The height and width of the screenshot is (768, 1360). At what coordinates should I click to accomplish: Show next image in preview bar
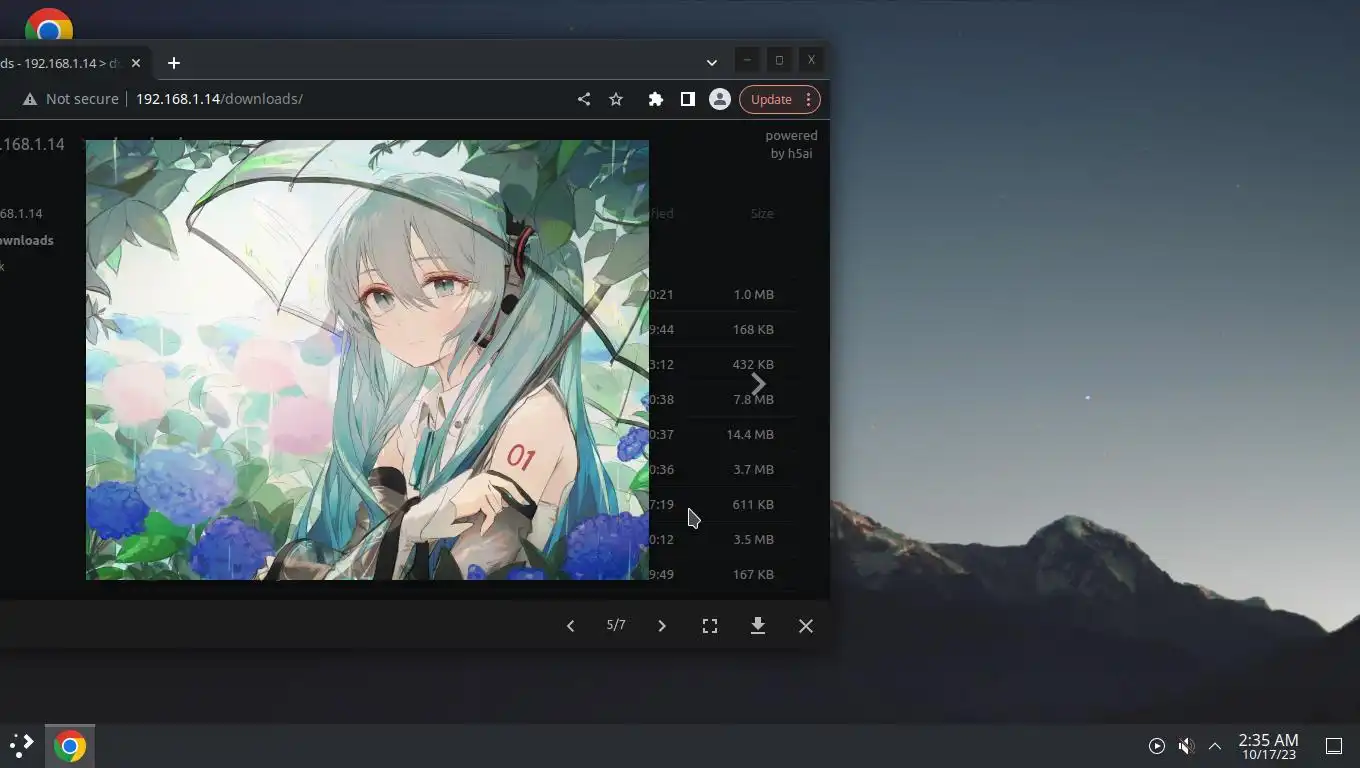(662, 626)
